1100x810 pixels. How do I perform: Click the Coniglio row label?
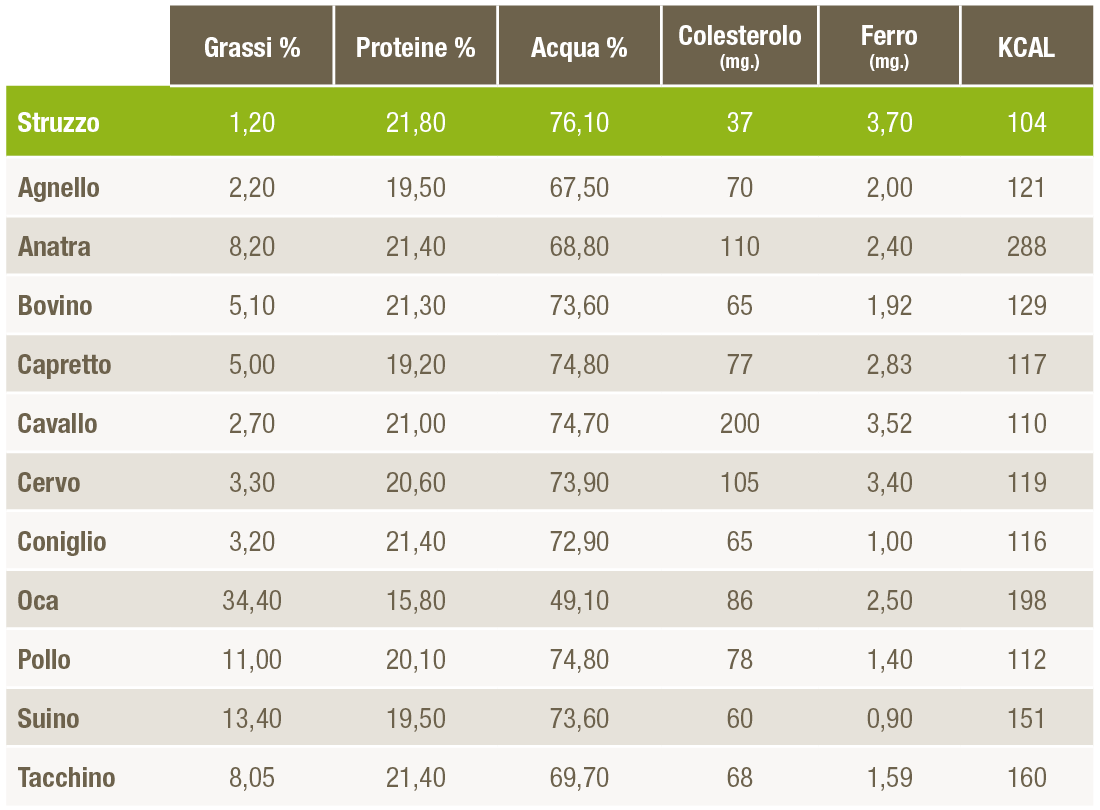pyautogui.click(x=62, y=542)
